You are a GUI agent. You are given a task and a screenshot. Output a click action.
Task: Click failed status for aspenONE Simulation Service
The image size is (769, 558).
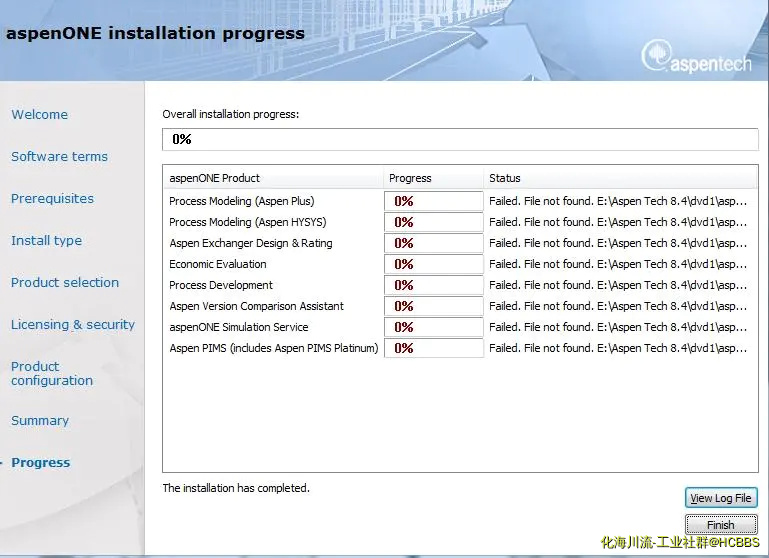tap(618, 327)
